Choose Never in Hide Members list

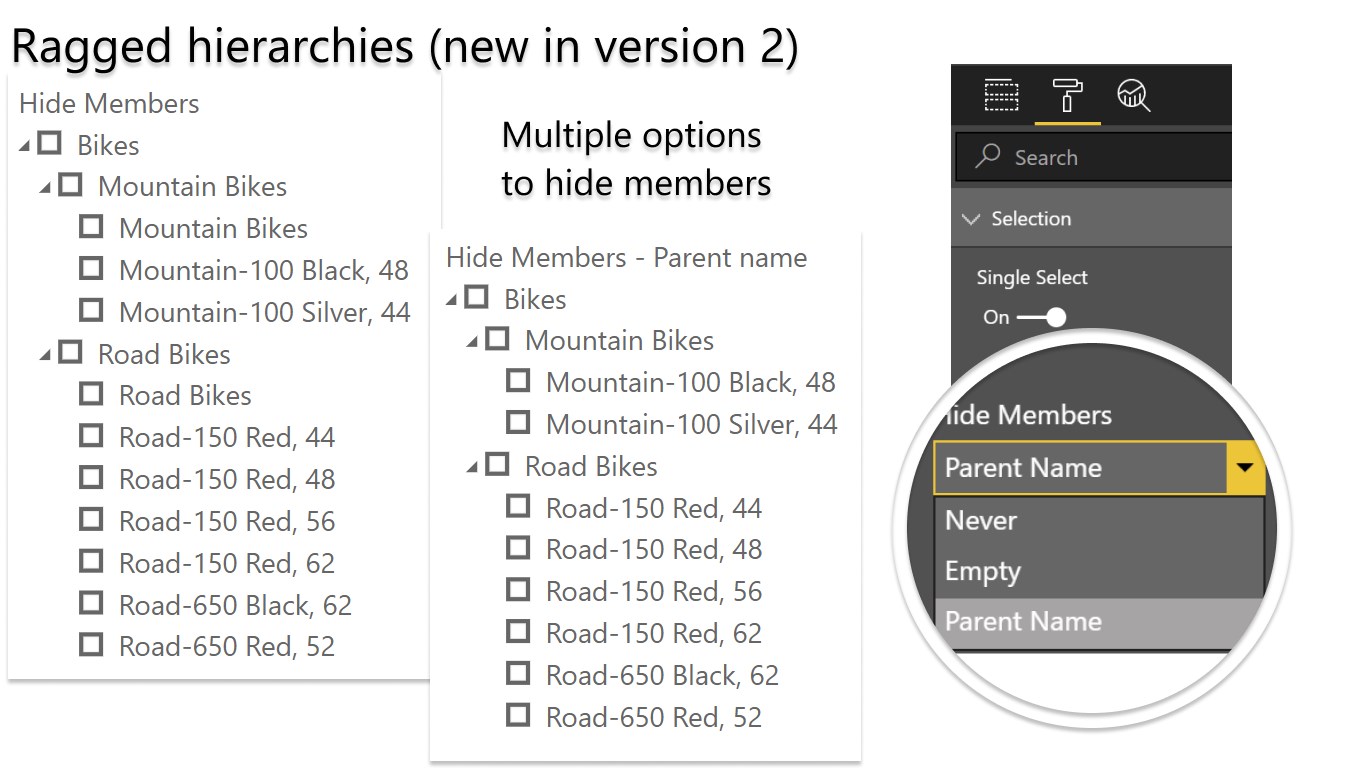981,520
